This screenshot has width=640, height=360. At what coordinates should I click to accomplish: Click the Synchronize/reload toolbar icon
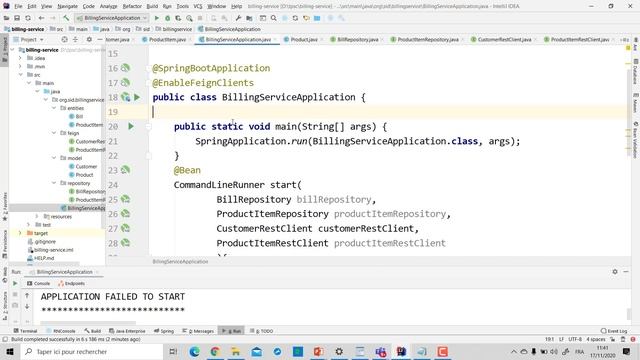point(28,18)
